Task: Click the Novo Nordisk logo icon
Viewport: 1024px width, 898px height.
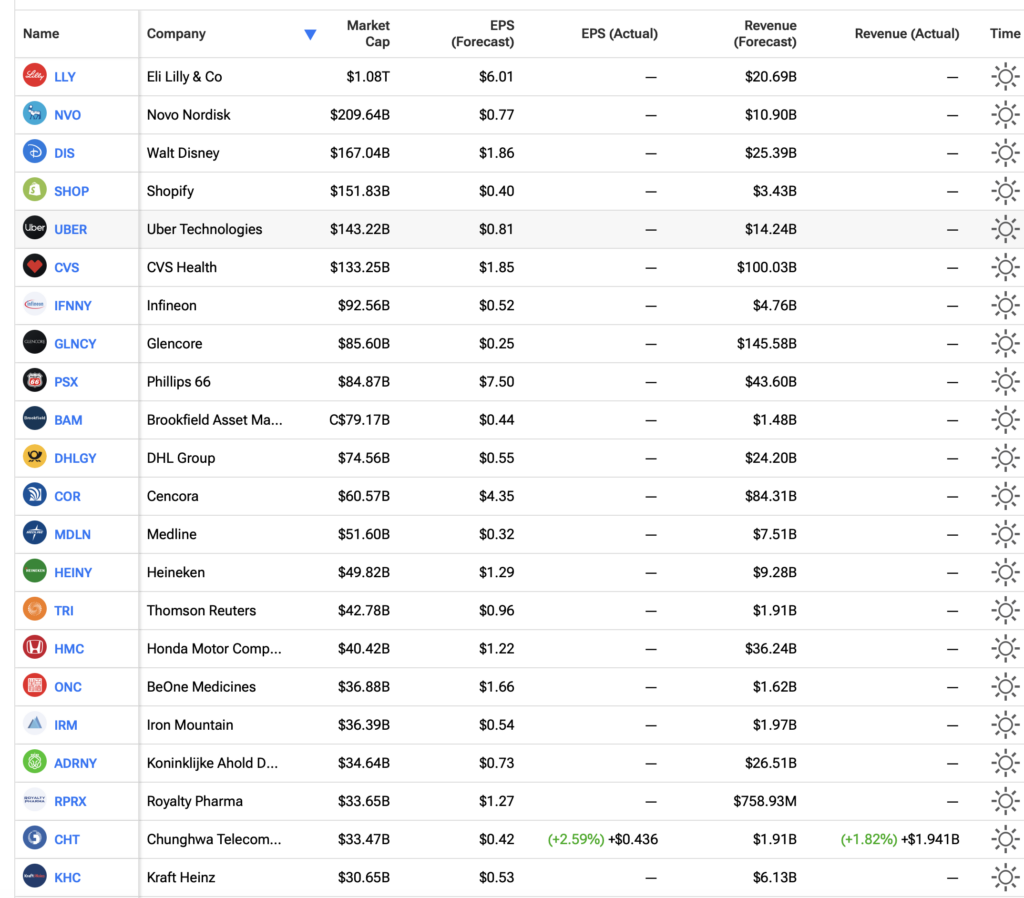Action: pos(35,114)
